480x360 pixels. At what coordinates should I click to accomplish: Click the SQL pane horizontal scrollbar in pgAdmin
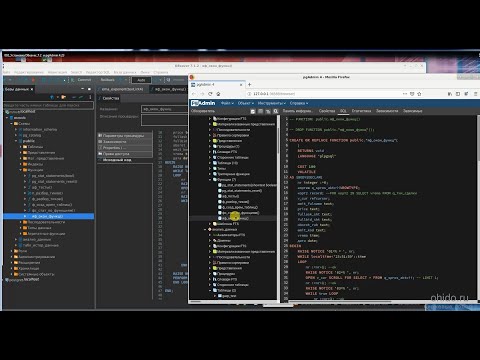pos(340,302)
